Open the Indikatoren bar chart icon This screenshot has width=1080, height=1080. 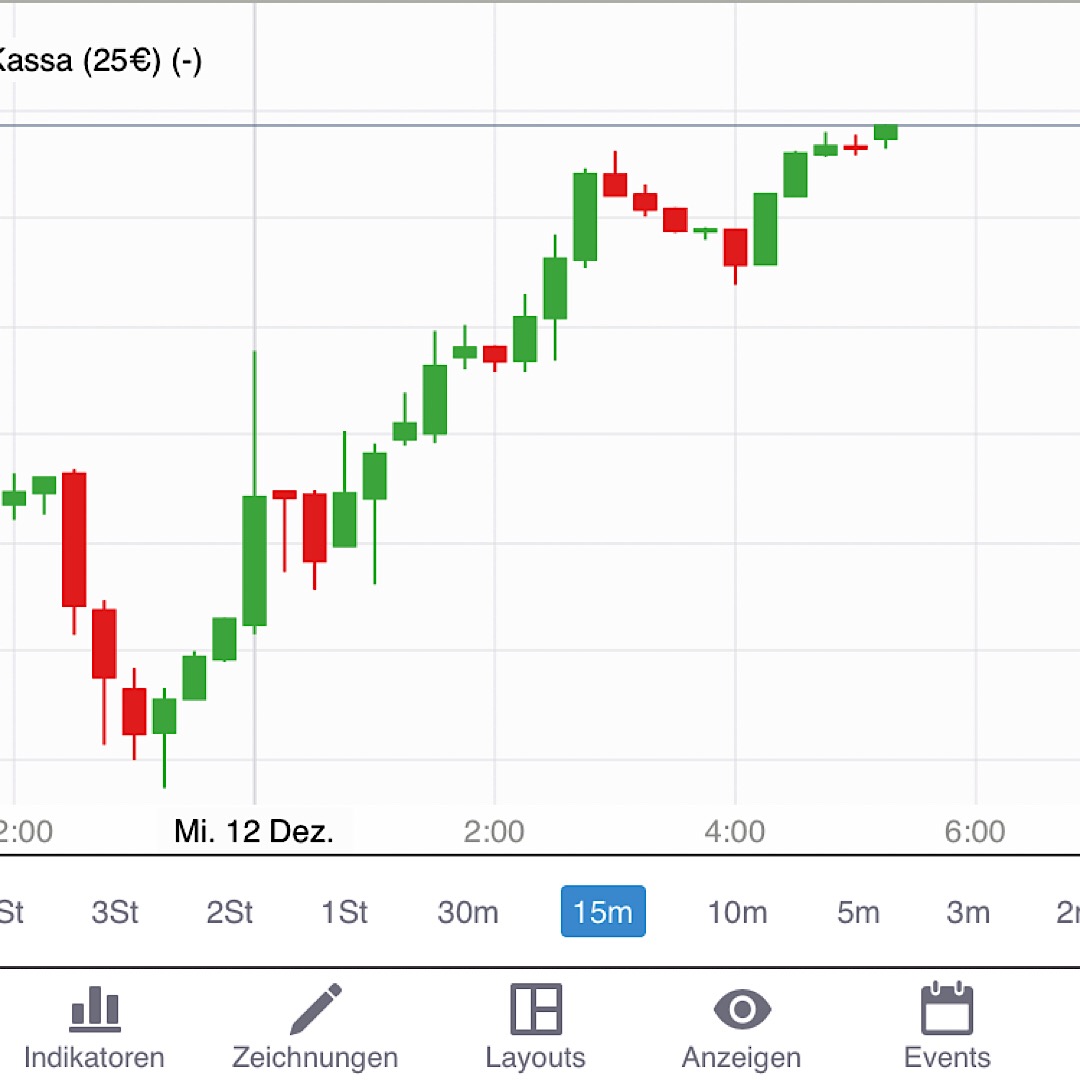coord(95,1010)
